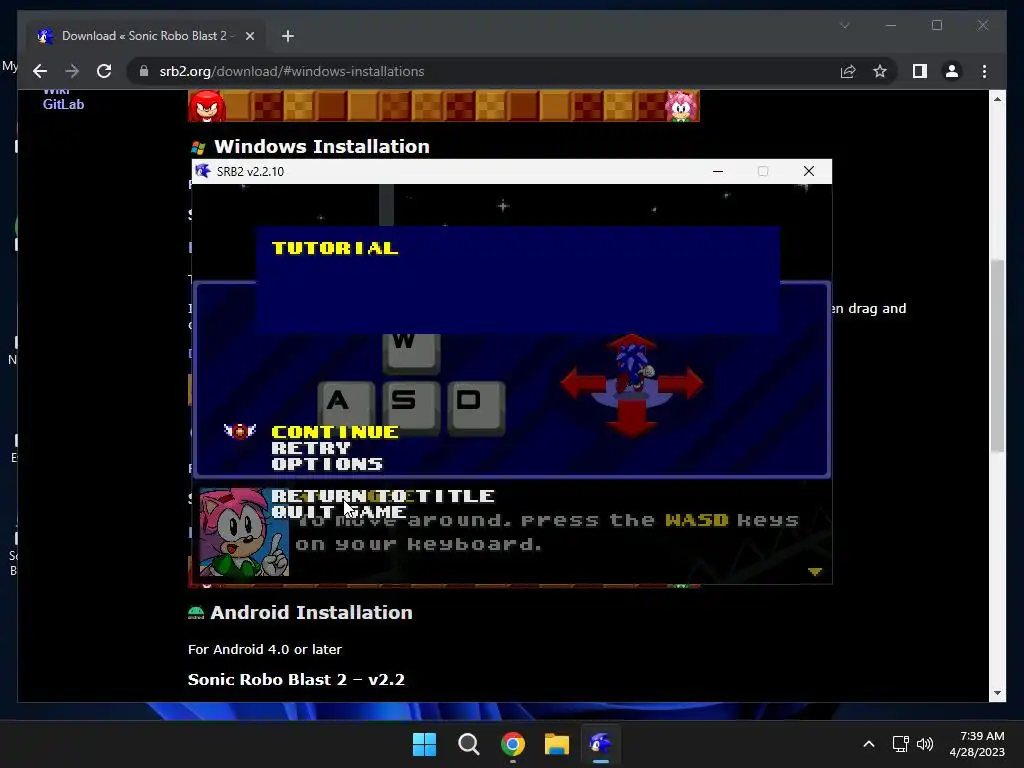Open a new Chrome tab
Viewport: 1024px width, 768px height.
[x=288, y=36]
